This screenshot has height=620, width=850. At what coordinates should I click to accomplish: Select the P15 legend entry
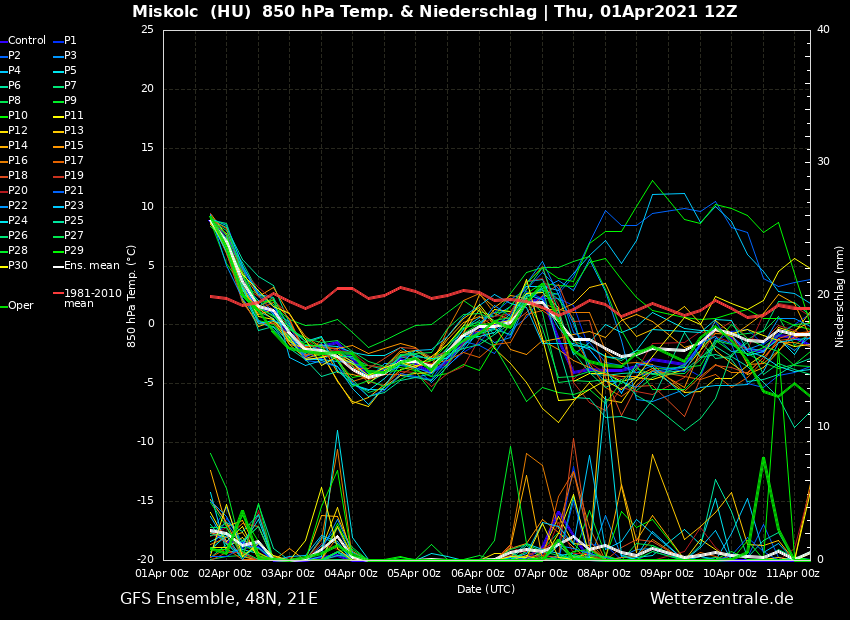74,146
